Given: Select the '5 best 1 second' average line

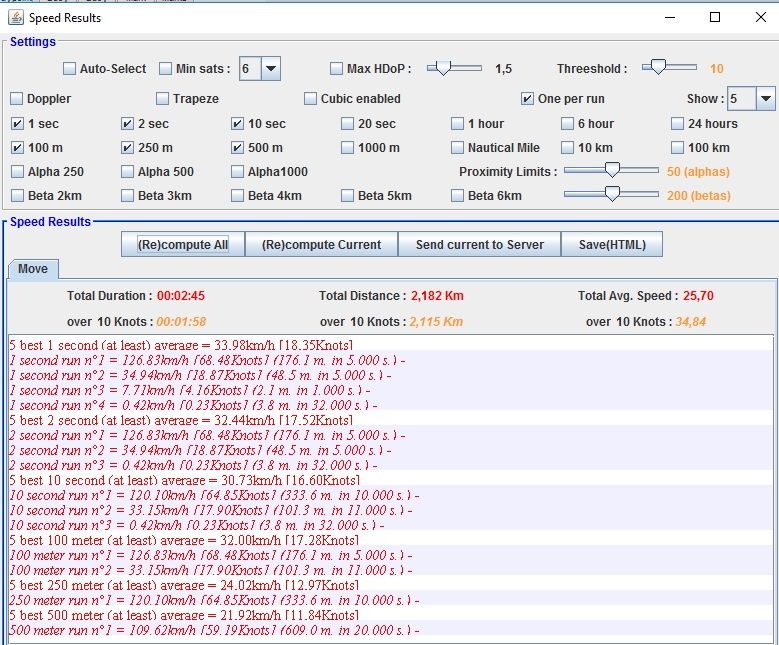Looking at the screenshot, I should (x=390, y=345).
